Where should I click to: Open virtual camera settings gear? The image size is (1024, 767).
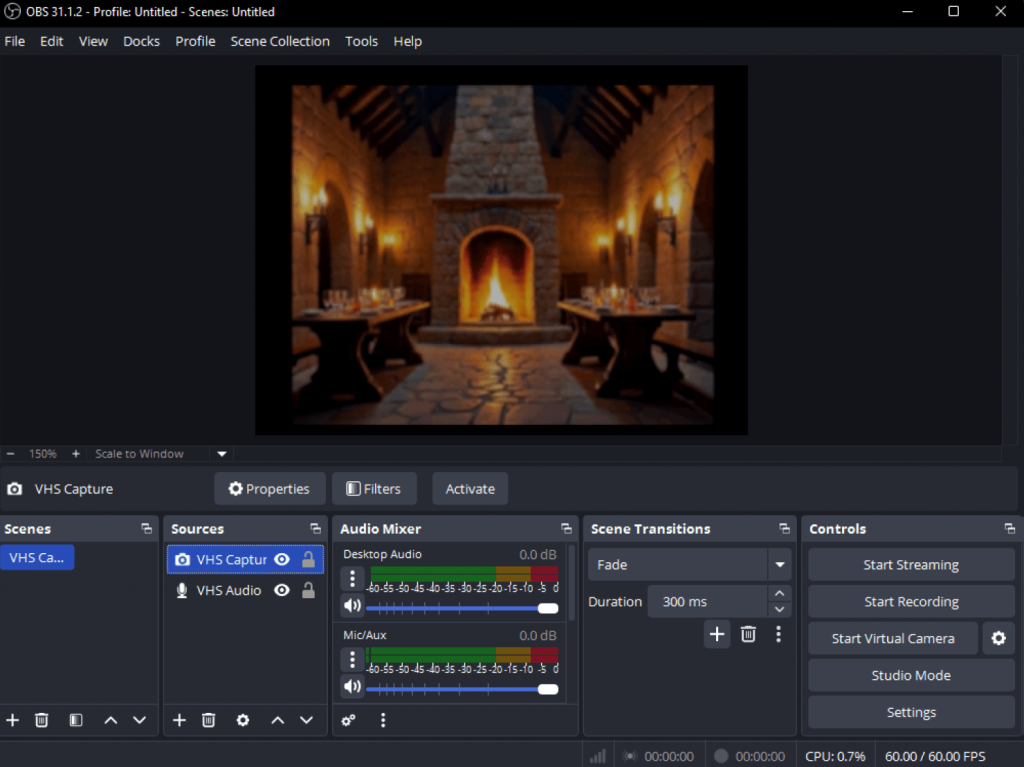(998, 638)
